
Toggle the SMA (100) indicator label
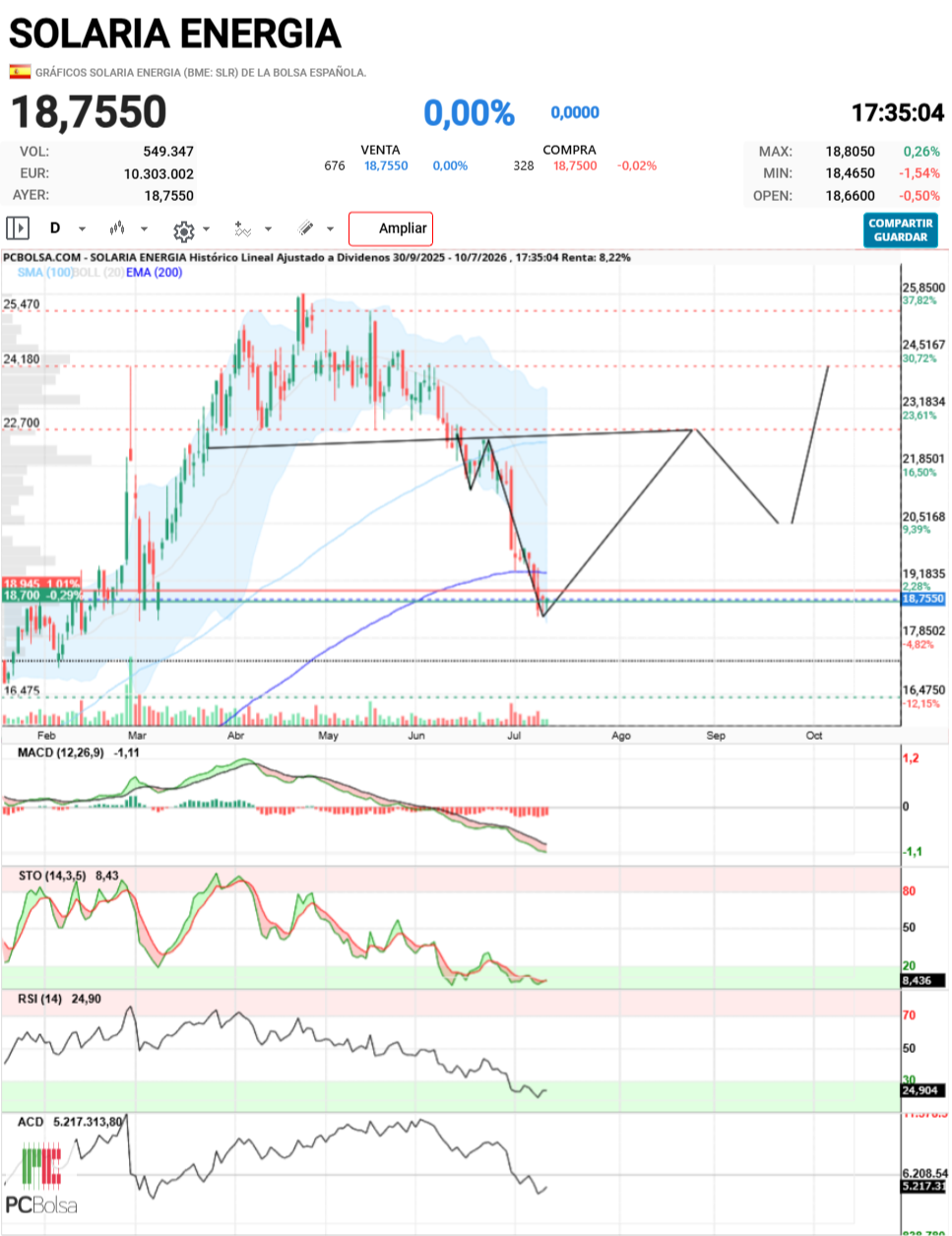click(45, 272)
